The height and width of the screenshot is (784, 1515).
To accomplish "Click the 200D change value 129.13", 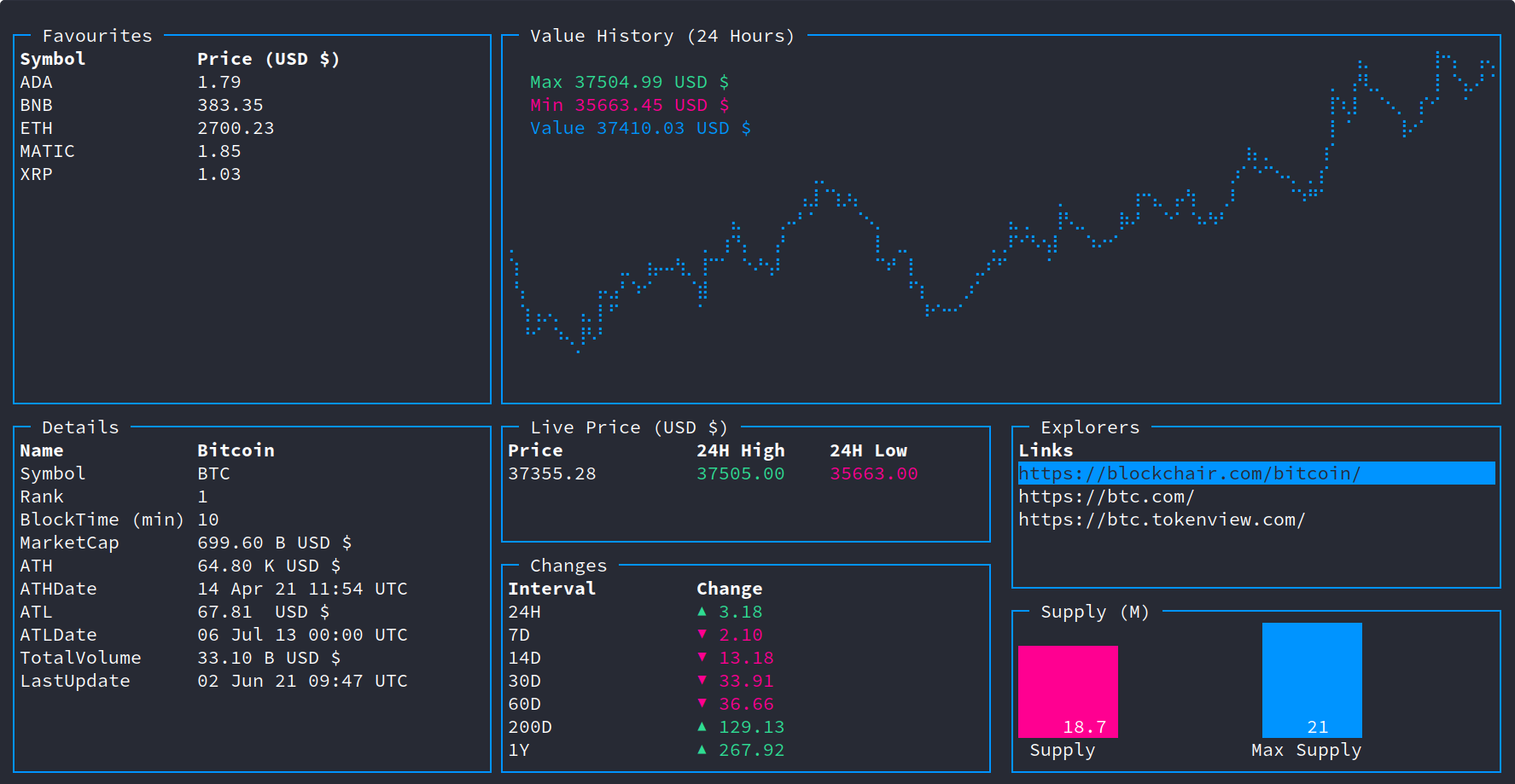I will (x=751, y=727).
